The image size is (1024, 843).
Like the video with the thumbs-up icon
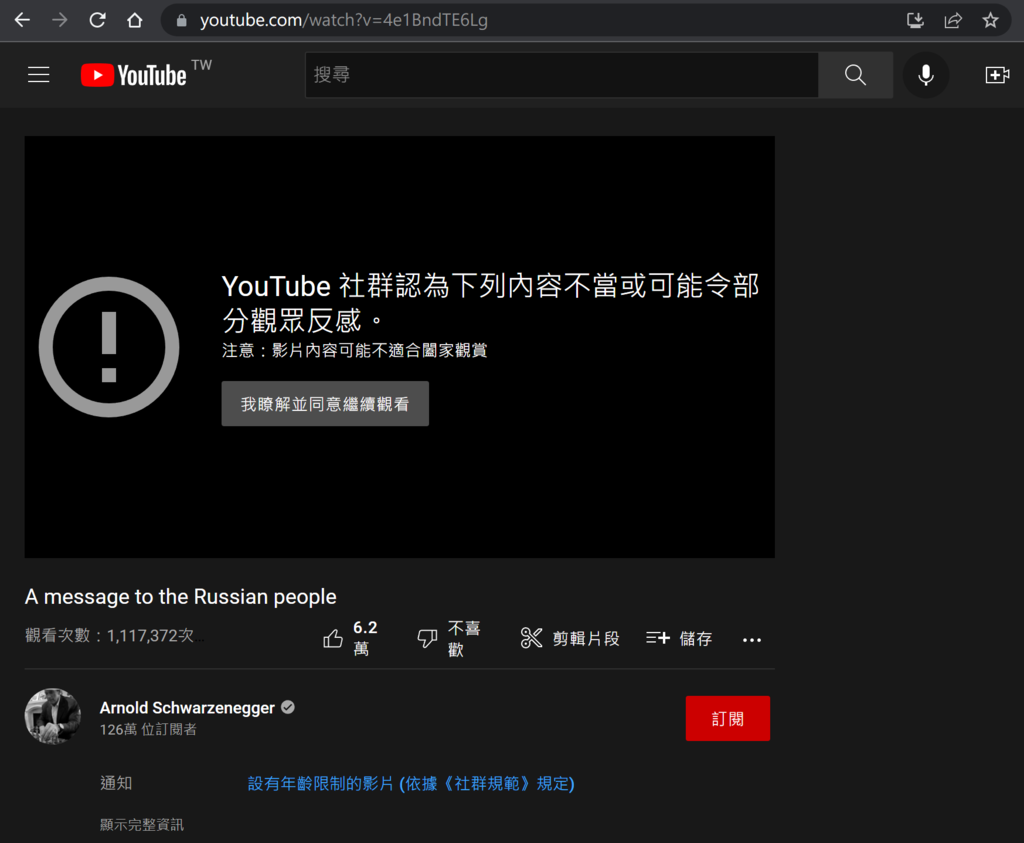[333, 639]
